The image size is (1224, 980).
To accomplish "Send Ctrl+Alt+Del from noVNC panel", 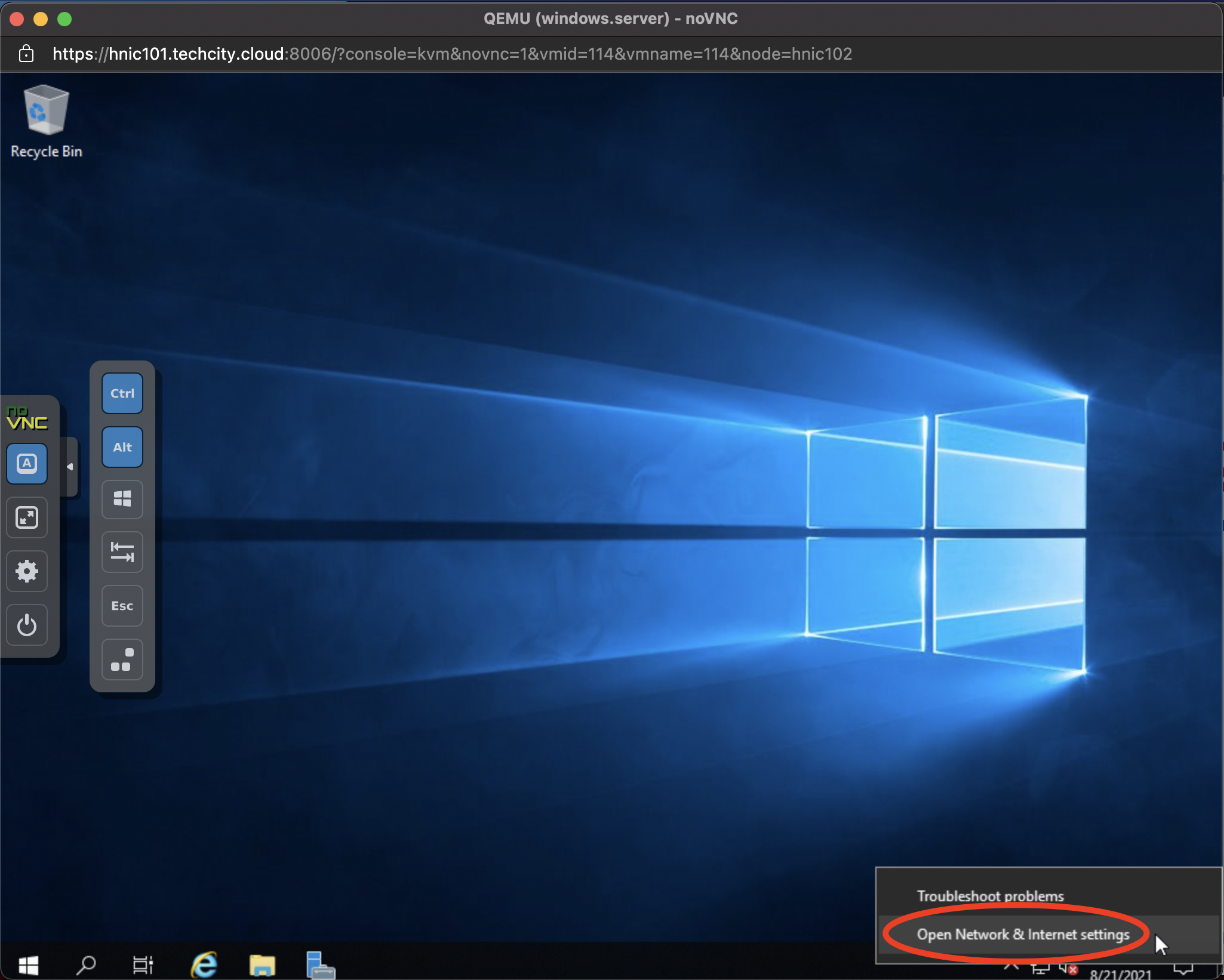I will tap(122, 660).
